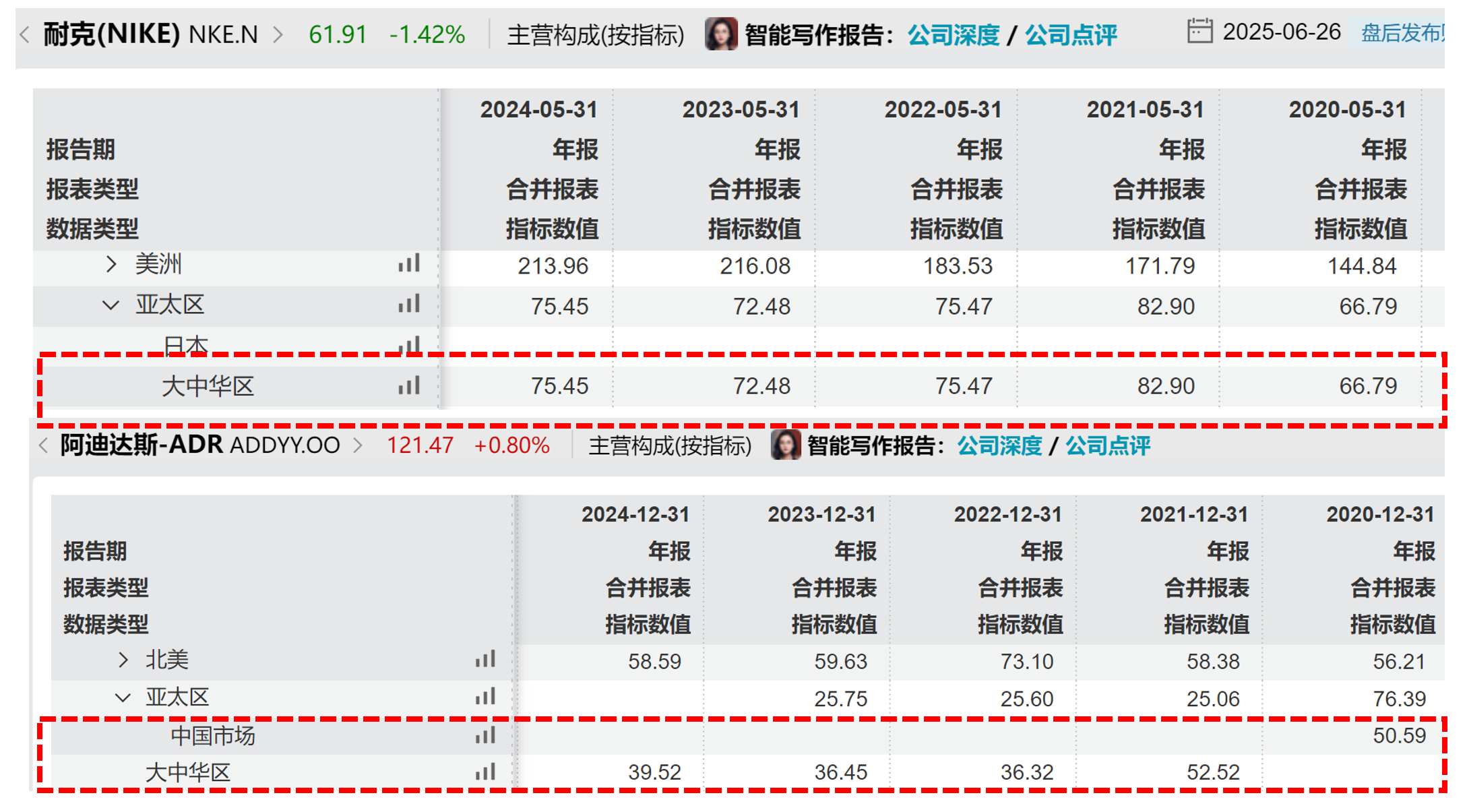Select Nike column header 2024-05-31
The width and height of the screenshot is (1467, 812).
click(538, 109)
